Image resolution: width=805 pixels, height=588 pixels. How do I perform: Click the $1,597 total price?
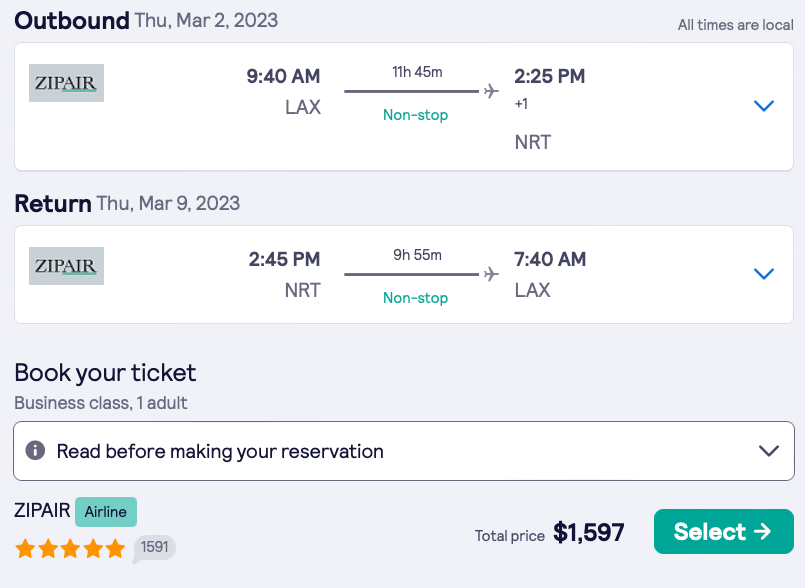point(589,533)
